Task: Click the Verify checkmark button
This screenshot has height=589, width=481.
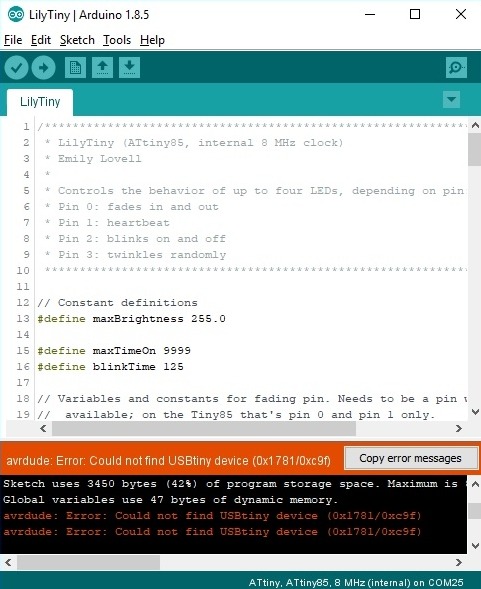Action: [x=16, y=68]
